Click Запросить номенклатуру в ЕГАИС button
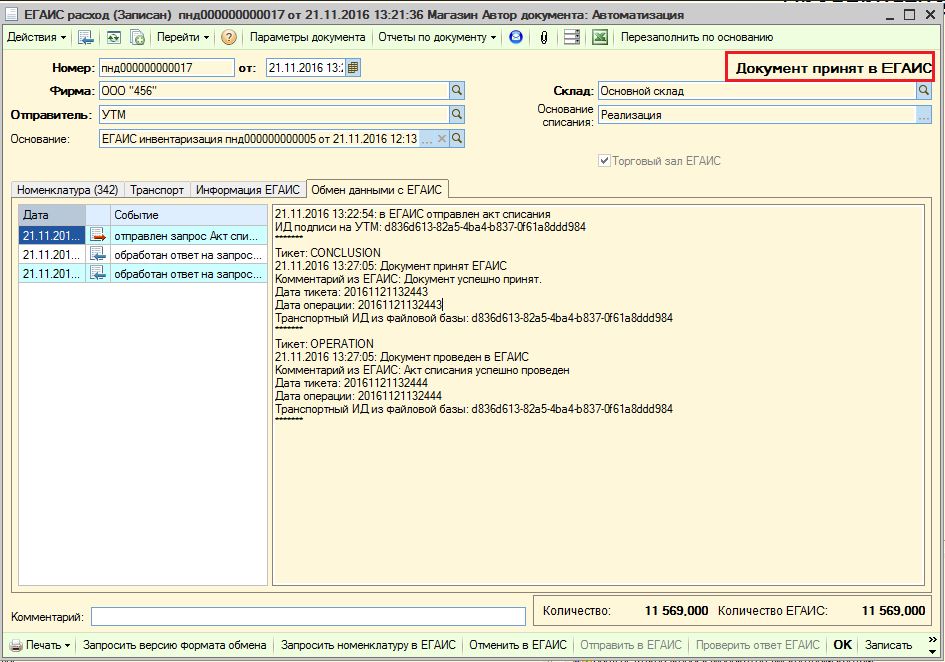The width and height of the screenshot is (945, 662). coord(368,645)
